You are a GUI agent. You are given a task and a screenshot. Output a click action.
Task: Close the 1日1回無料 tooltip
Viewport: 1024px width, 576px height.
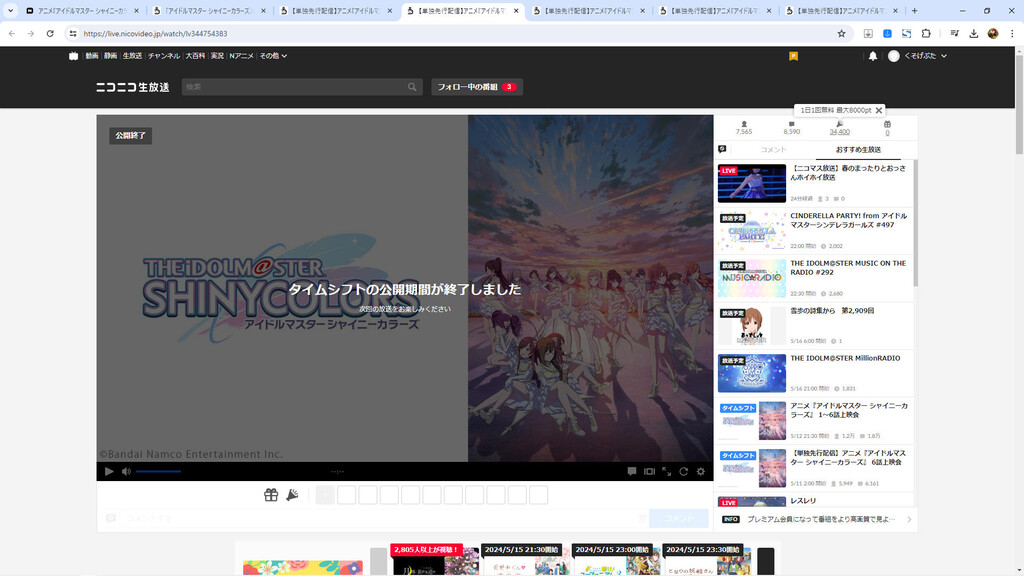(x=878, y=110)
